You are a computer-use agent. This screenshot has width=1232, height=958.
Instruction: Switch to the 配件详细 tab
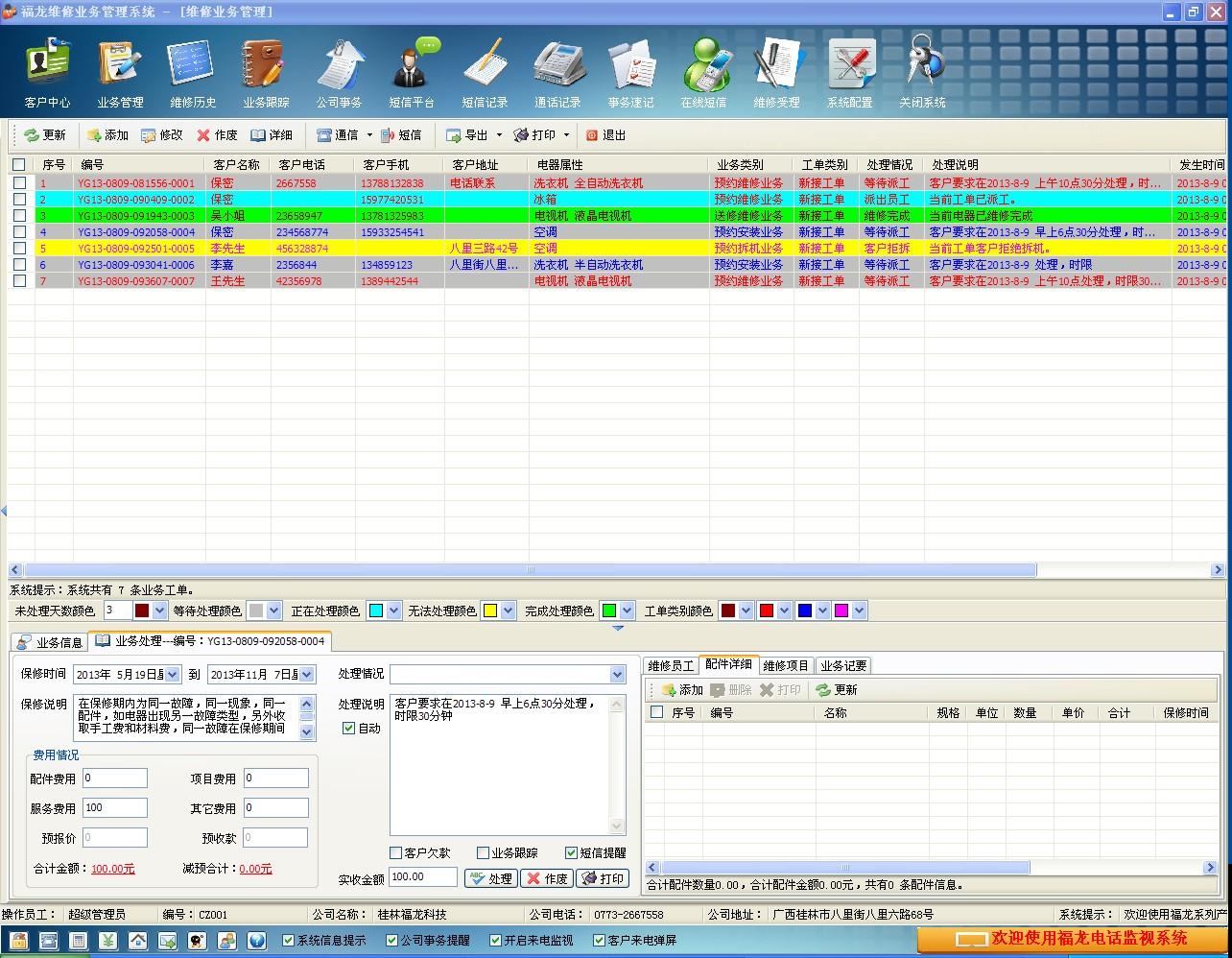pyautogui.click(x=728, y=664)
